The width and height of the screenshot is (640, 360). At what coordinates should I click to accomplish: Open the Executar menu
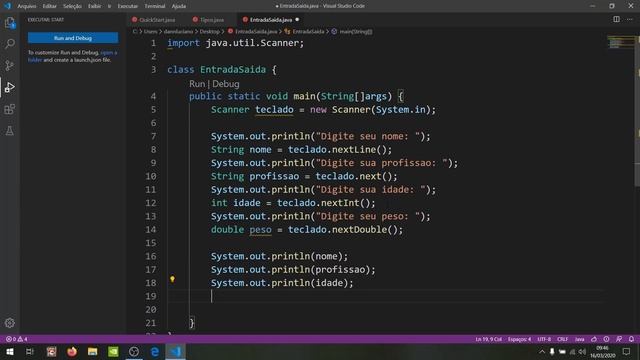pyautogui.click(x=128, y=6)
